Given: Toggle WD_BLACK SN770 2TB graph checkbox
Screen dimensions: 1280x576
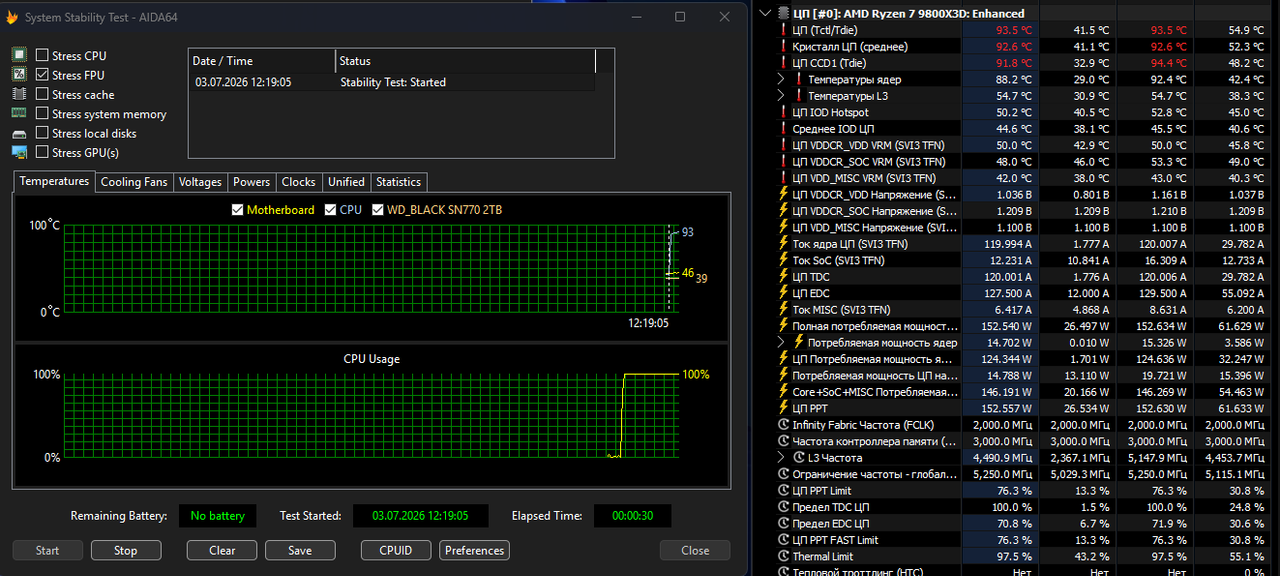Looking at the screenshot, I should [378, 210].
